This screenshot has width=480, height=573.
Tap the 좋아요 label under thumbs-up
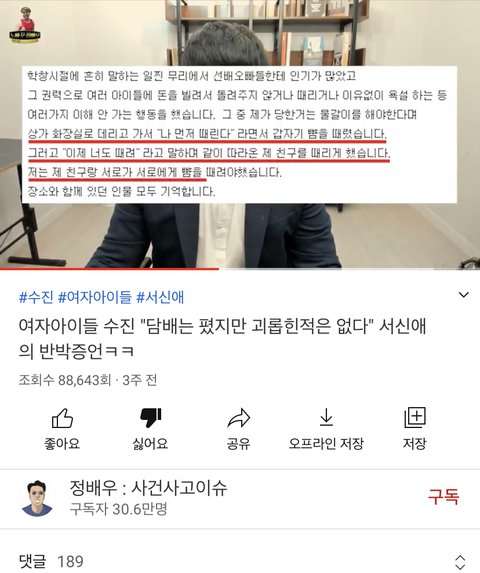point(62,444)
